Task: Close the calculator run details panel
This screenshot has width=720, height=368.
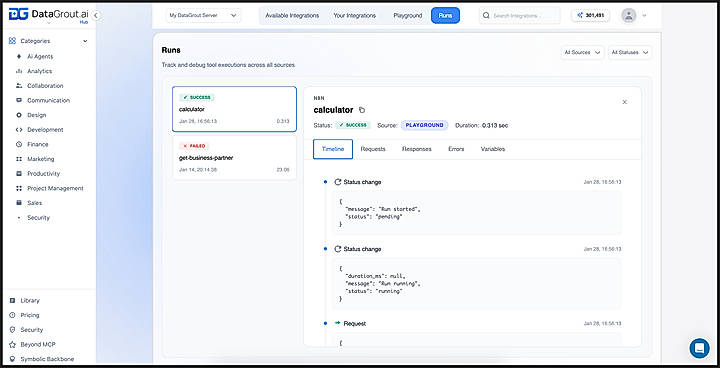Action: (x=624, y=102)
